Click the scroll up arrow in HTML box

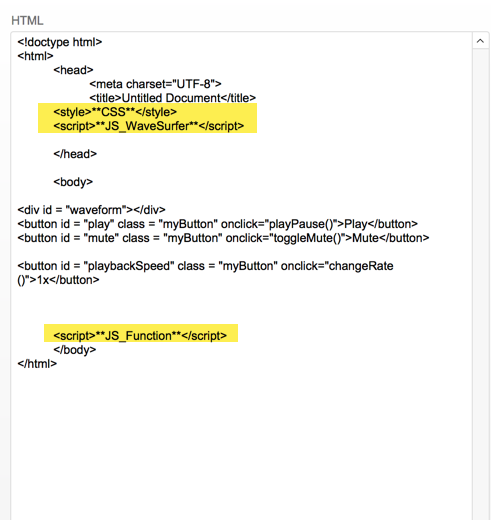coord(480,41)
